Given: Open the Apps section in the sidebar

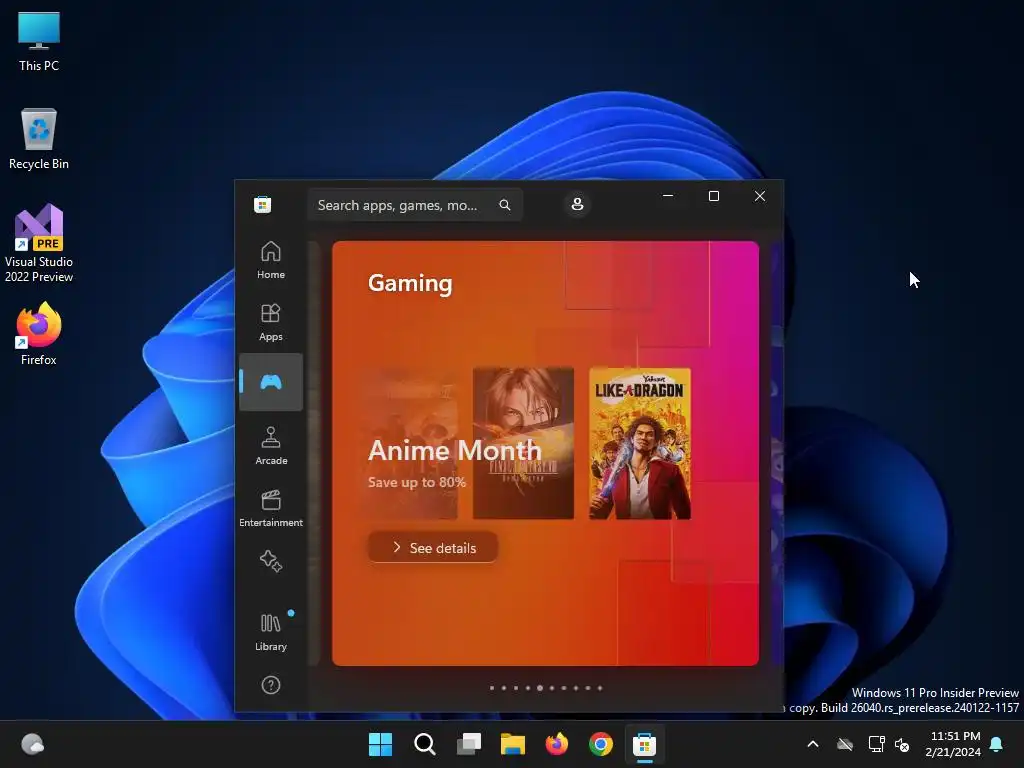Looking at the screenshot, I should pyautogui.click(x=271, y=322).
